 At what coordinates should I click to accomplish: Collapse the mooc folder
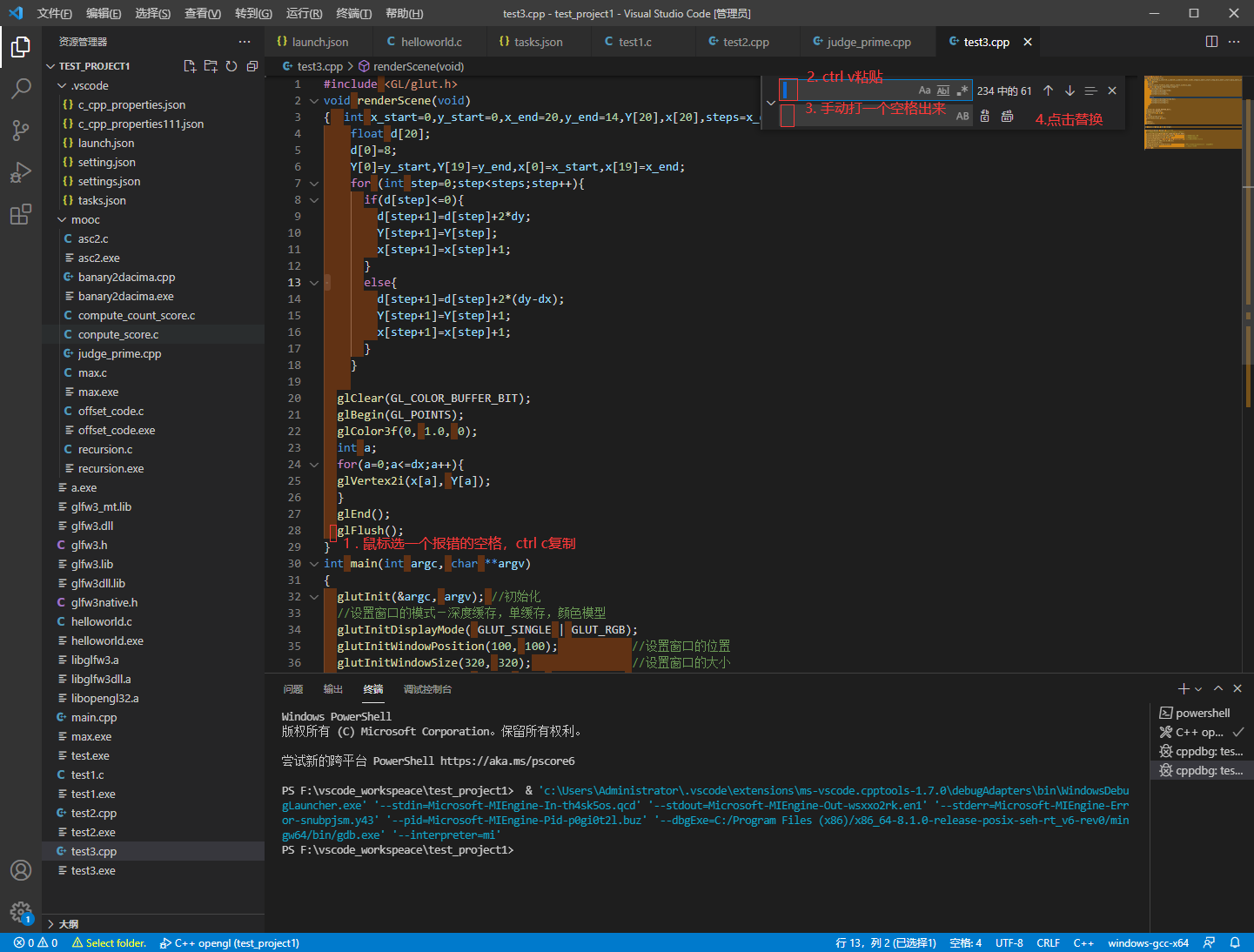tap(63, 219)
